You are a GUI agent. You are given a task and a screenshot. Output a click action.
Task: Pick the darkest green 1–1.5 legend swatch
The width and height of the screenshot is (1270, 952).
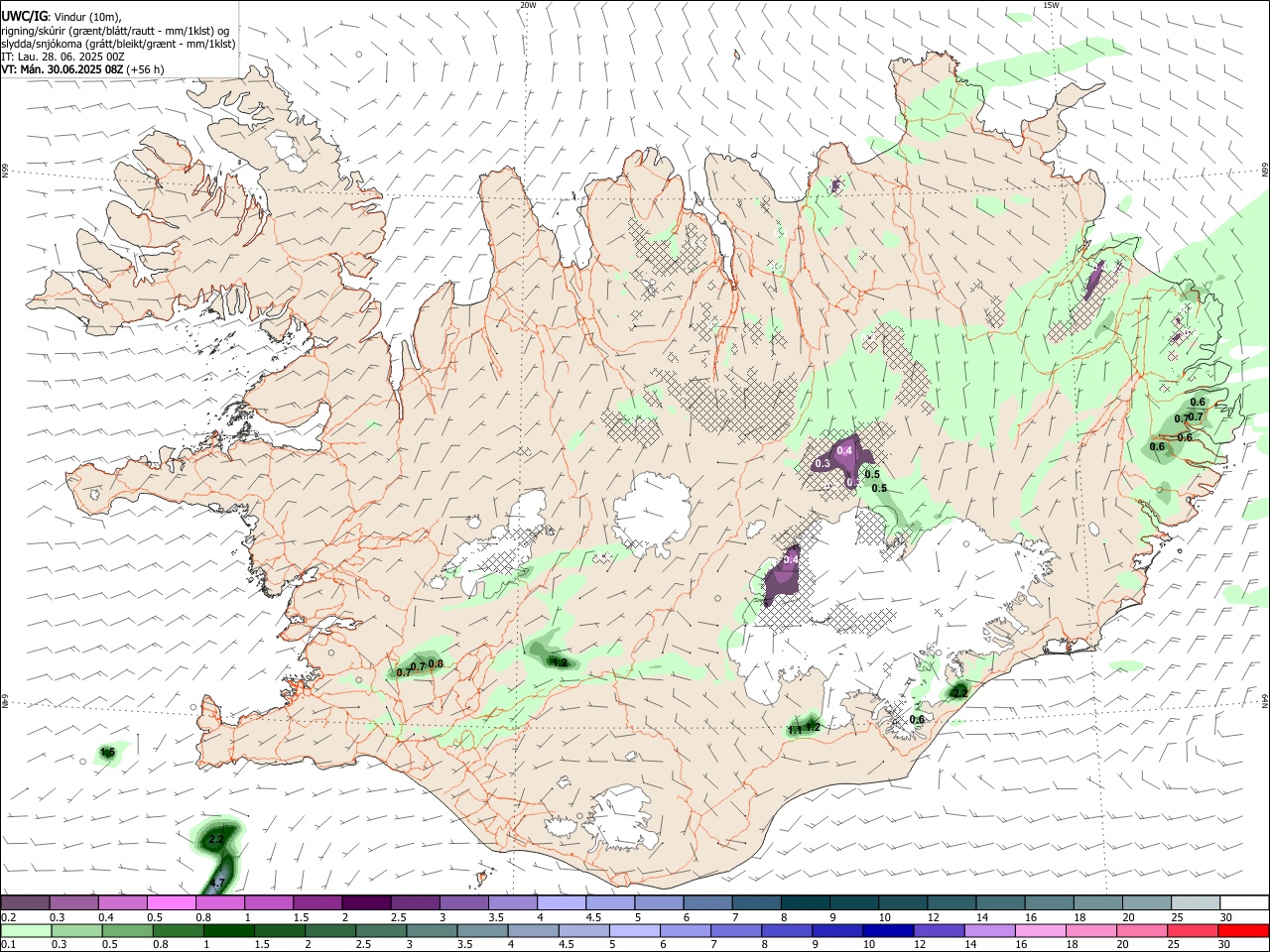point(230,930)
